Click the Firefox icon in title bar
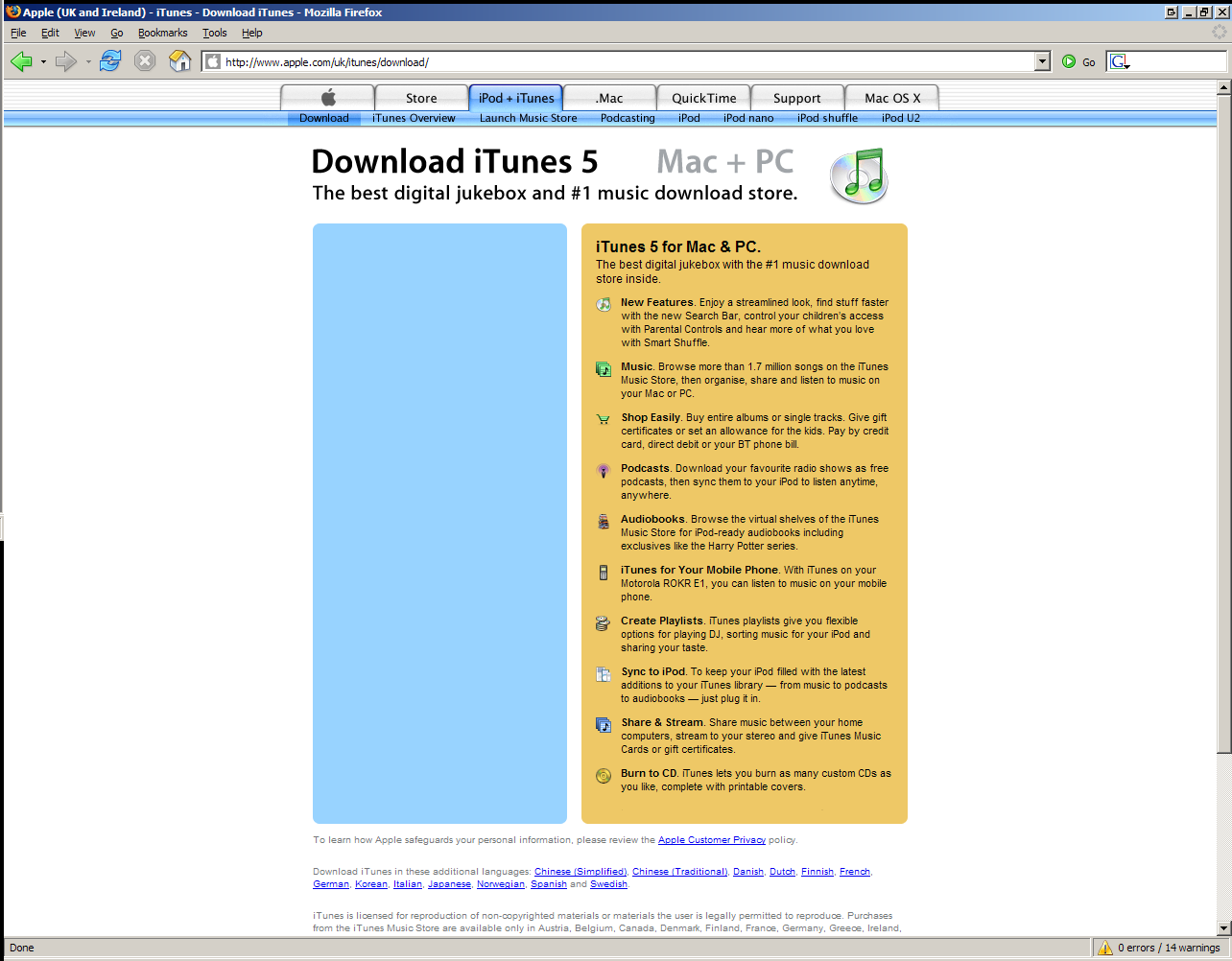This screenshot has height=961, width=1232. 12,12
